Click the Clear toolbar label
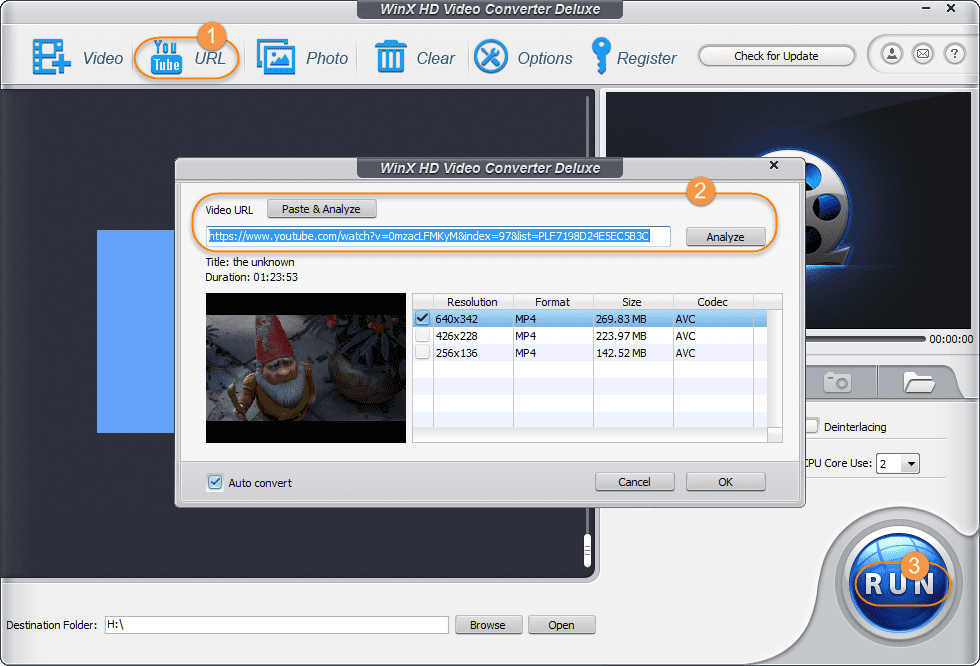The width and height of the screenshot is (980, 666). [436, 58]
